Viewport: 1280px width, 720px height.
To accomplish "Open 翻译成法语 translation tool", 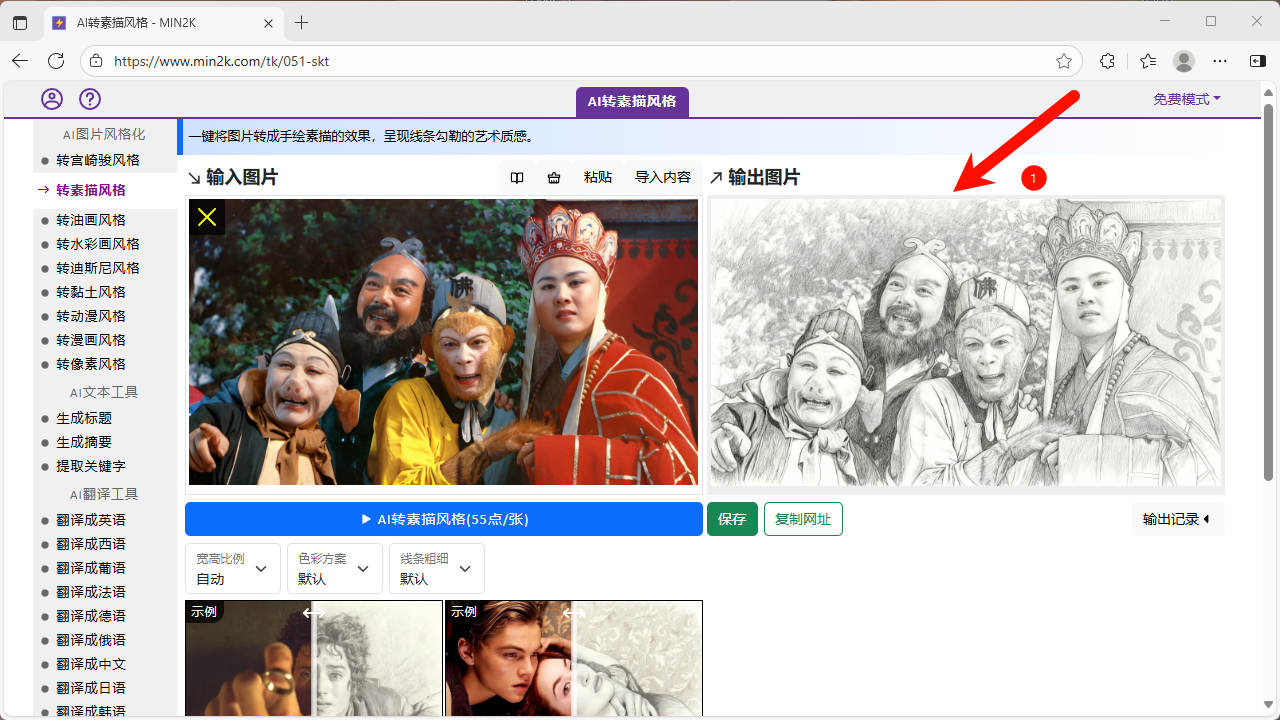I will point(91,592).
